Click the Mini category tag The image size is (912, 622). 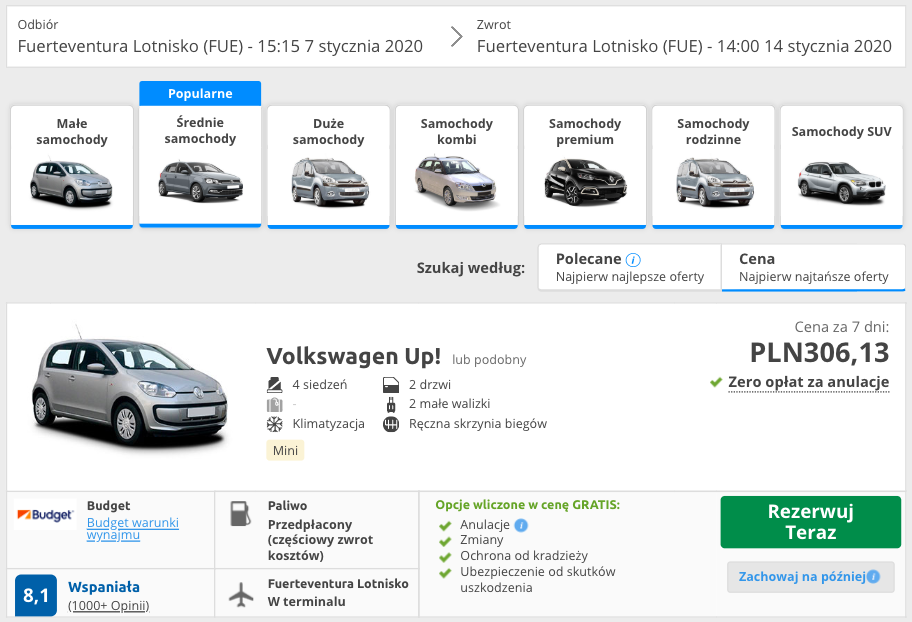285,450
